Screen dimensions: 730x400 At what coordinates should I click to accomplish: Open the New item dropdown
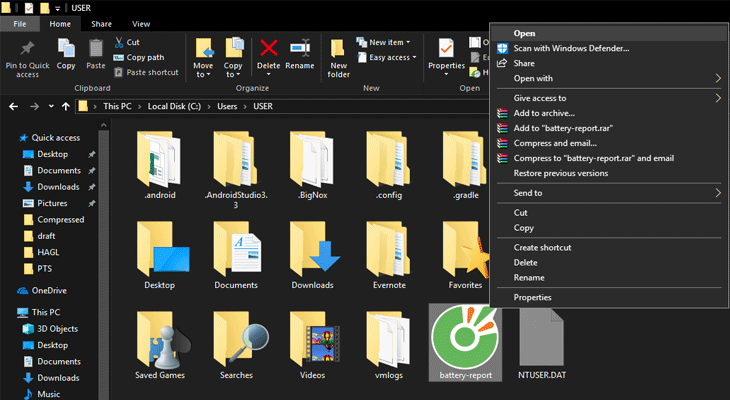click(x=386, y=42)
